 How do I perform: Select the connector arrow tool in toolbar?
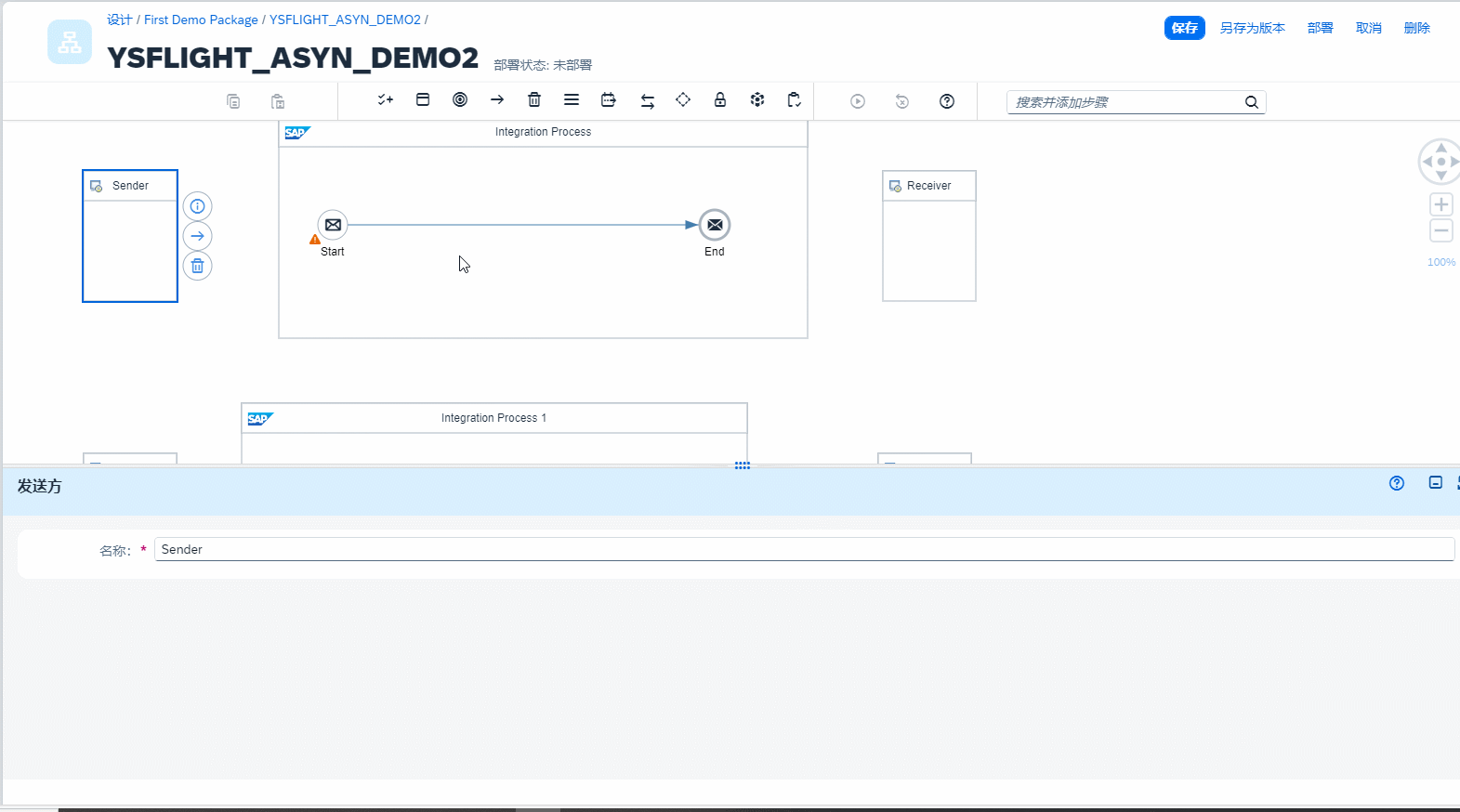[497, 100]
